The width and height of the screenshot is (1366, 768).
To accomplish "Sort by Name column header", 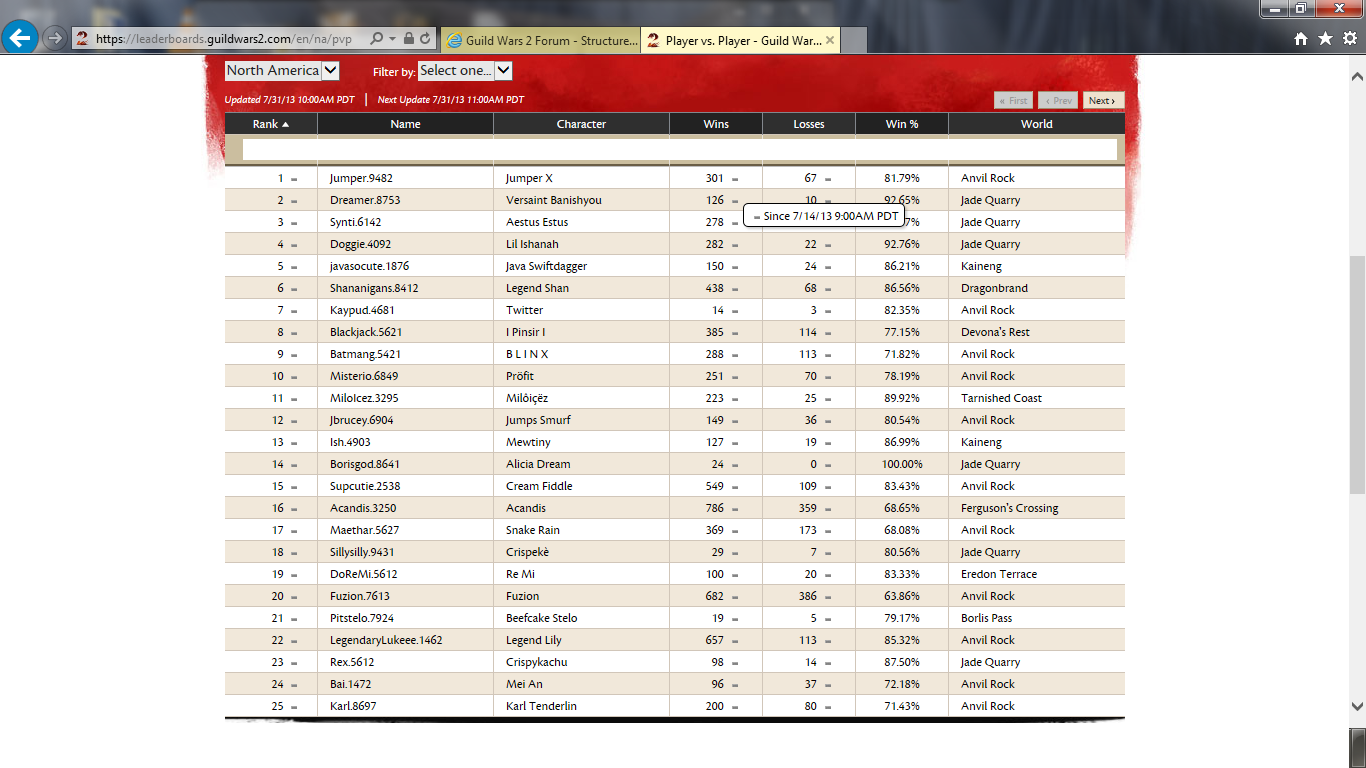I will (405, 124).
